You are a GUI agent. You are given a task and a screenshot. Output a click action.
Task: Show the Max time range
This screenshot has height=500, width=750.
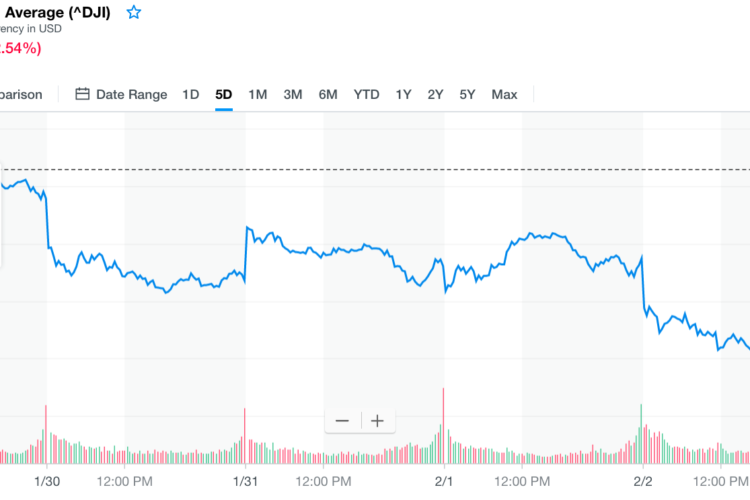504,94
